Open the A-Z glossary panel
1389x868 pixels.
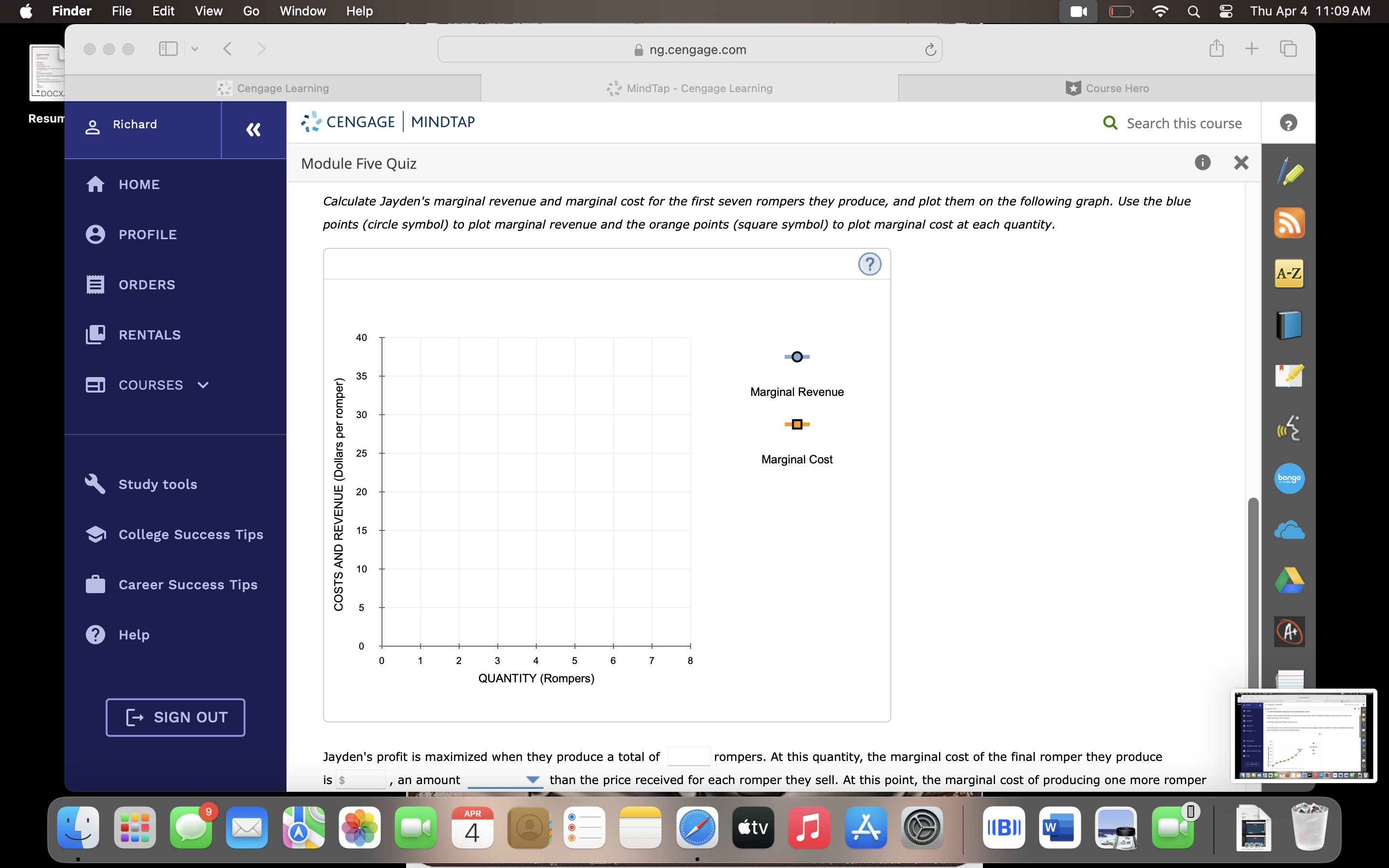point(1289,274)
